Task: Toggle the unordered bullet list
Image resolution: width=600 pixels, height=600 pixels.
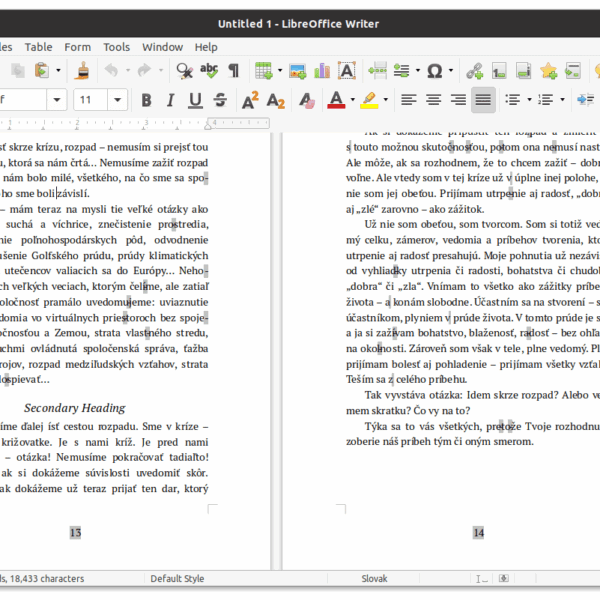Action: coord(513,100)
